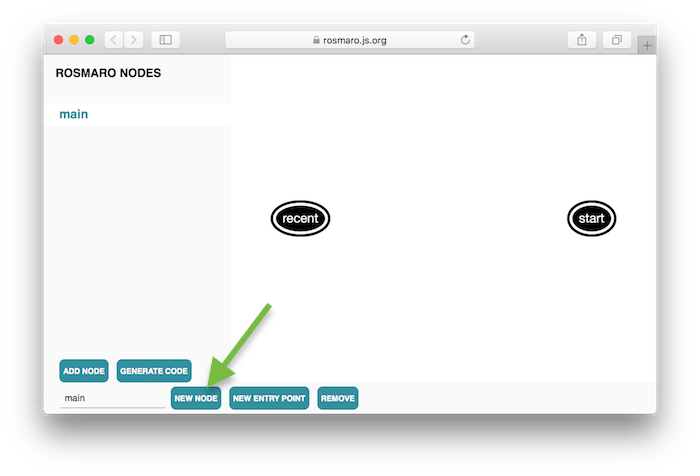Focus the node name field containing main
Viewport: 700px width, 476px height.
[112, 398]
